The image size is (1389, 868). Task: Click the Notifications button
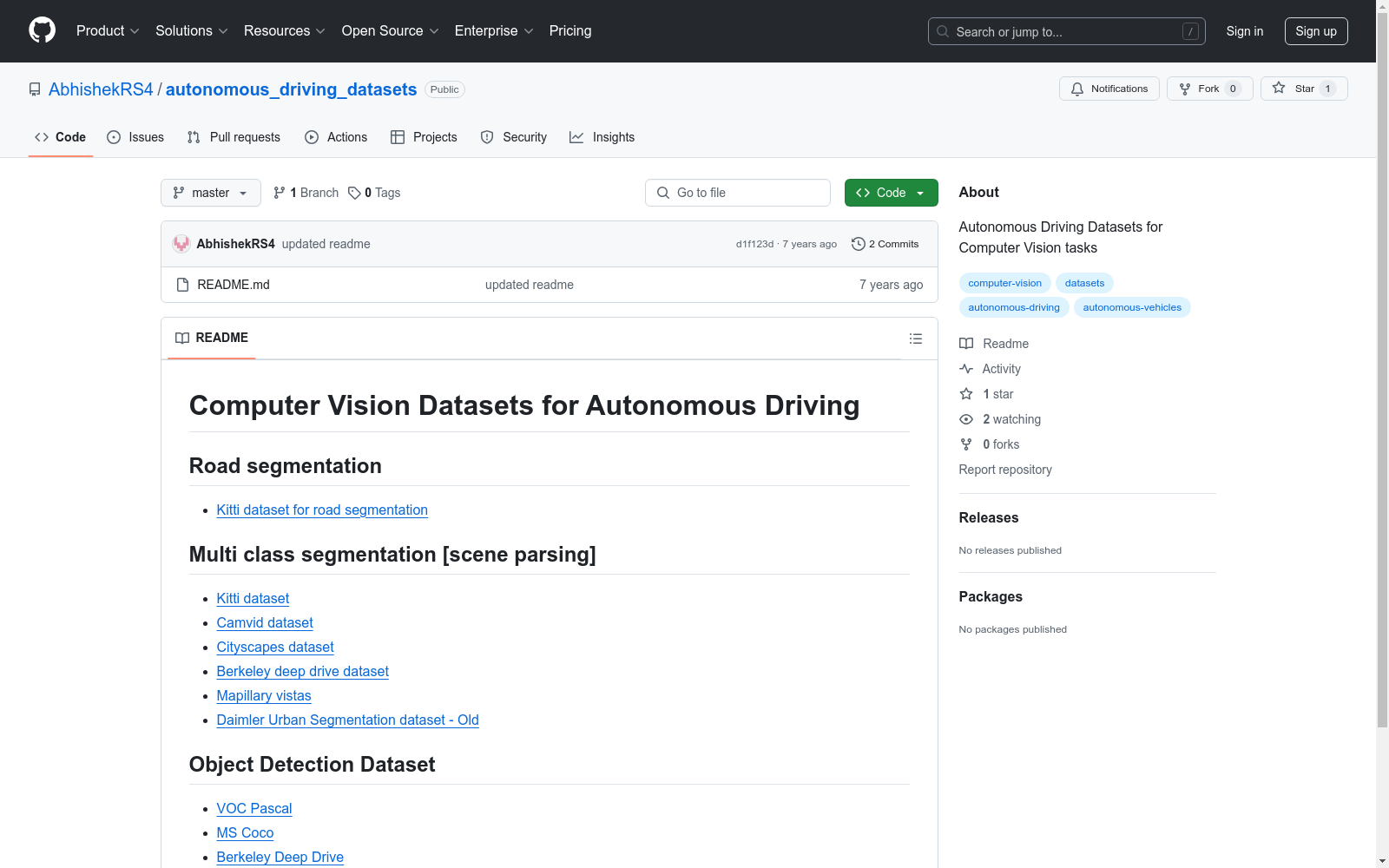coord(1109,89)
